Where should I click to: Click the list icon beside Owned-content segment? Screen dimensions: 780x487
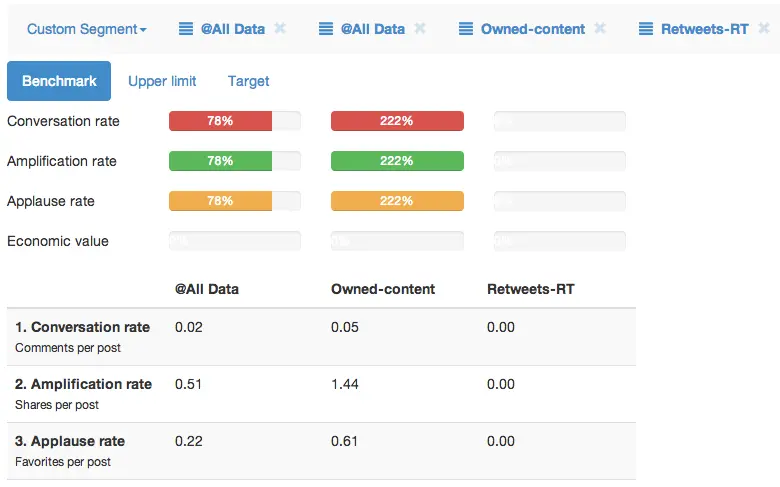tap(466, 29)
